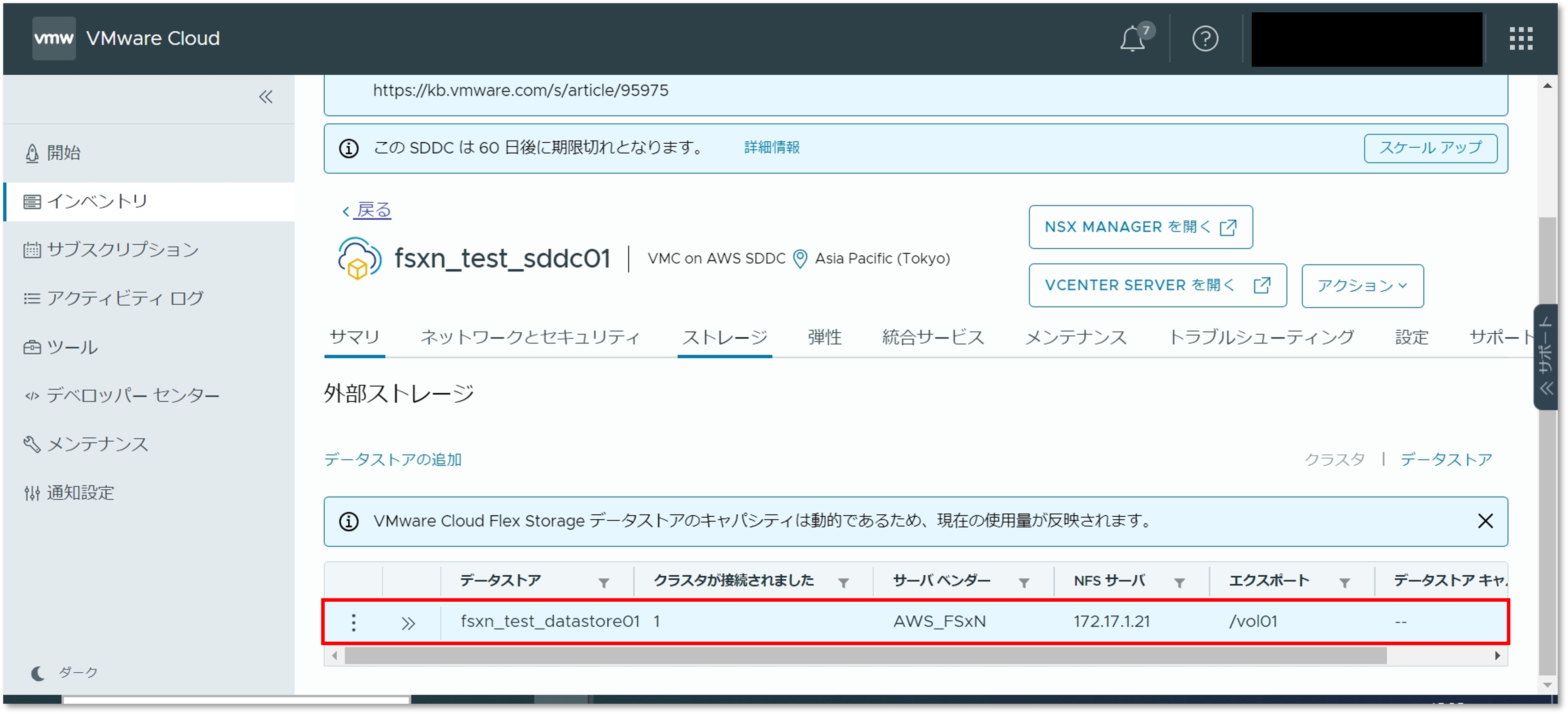This screenshot has width=1568, height=714.
Task: Open ツール in the sidebar
Action: pyautogui.click(x=60, y=347)
